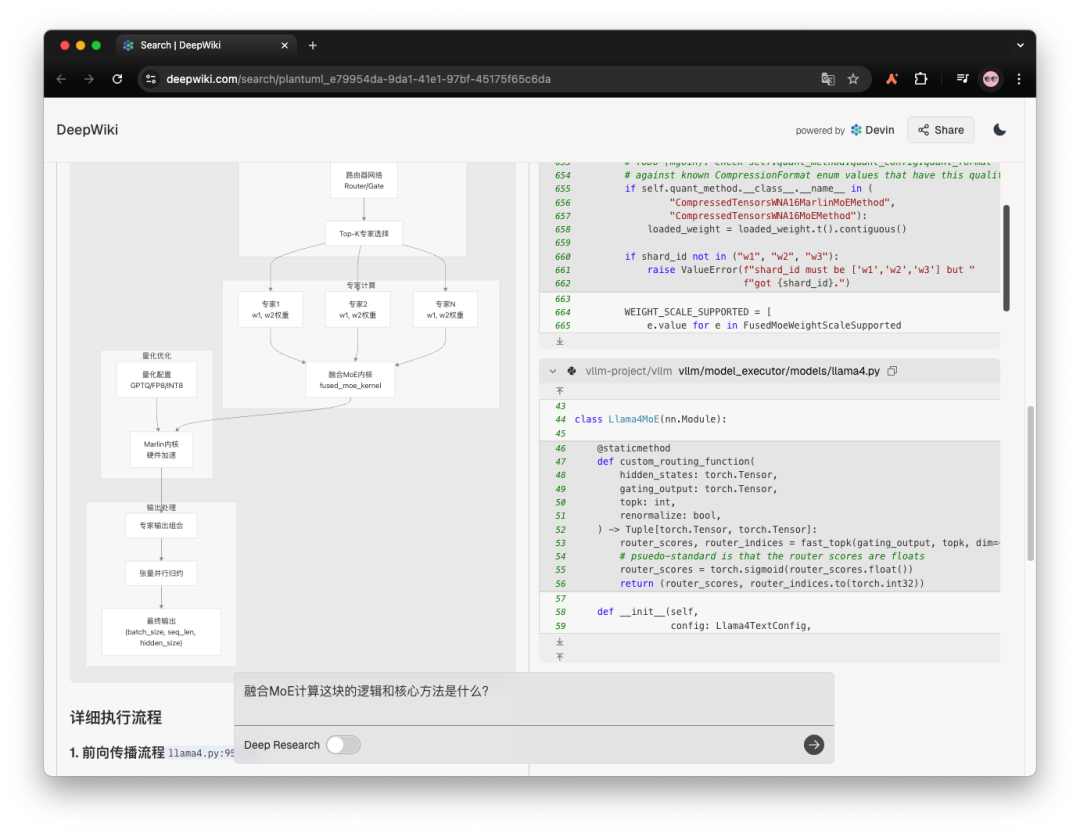
Task: Click the page vertical scrollbar on right edge
Action: tap(1030, 483)
